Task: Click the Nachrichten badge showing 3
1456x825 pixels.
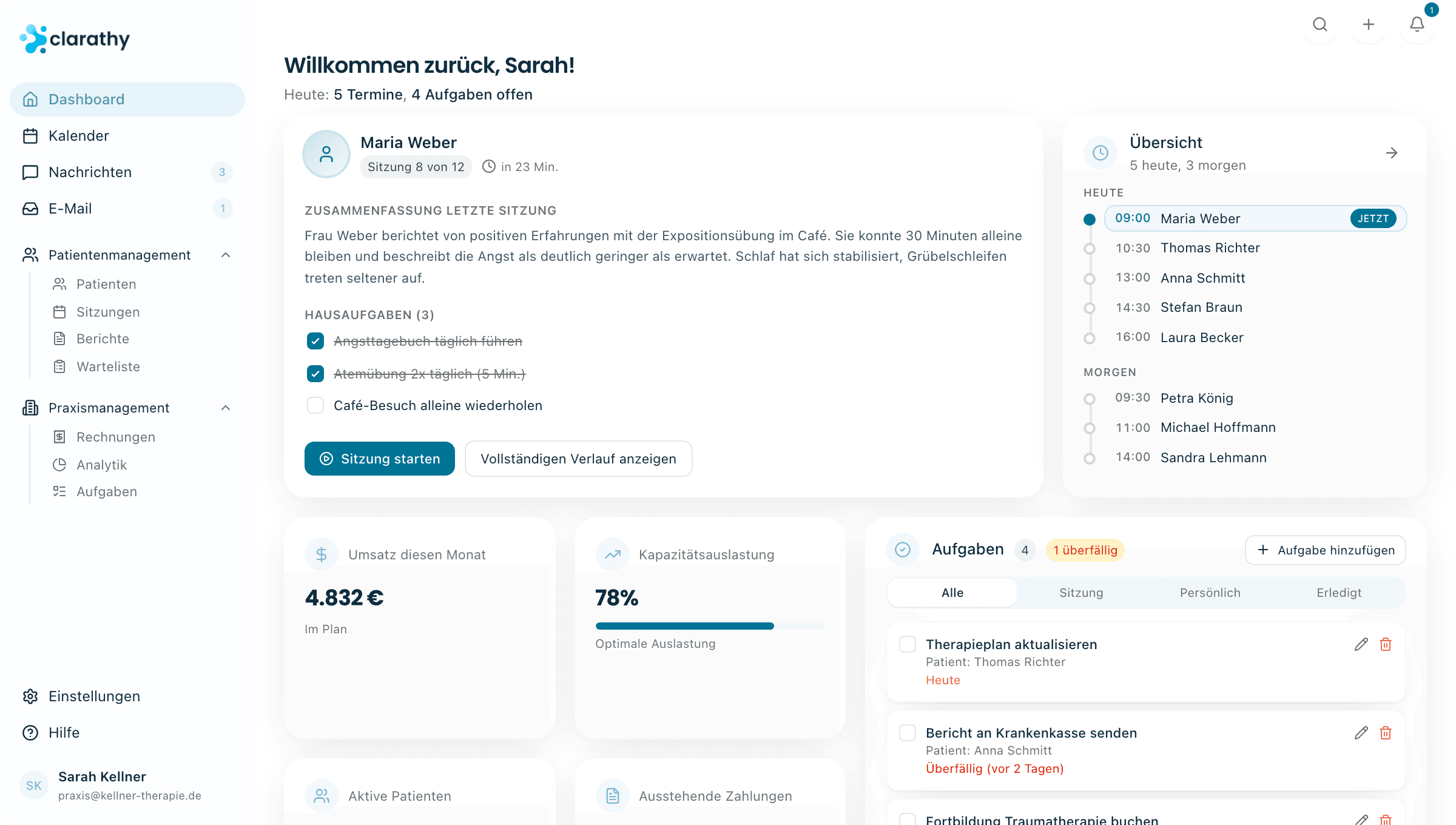Action: 222,172
